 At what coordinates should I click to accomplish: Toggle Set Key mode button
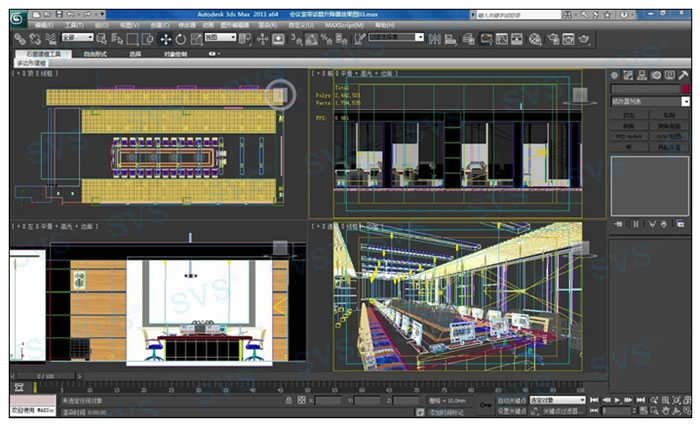pos(510,410)
